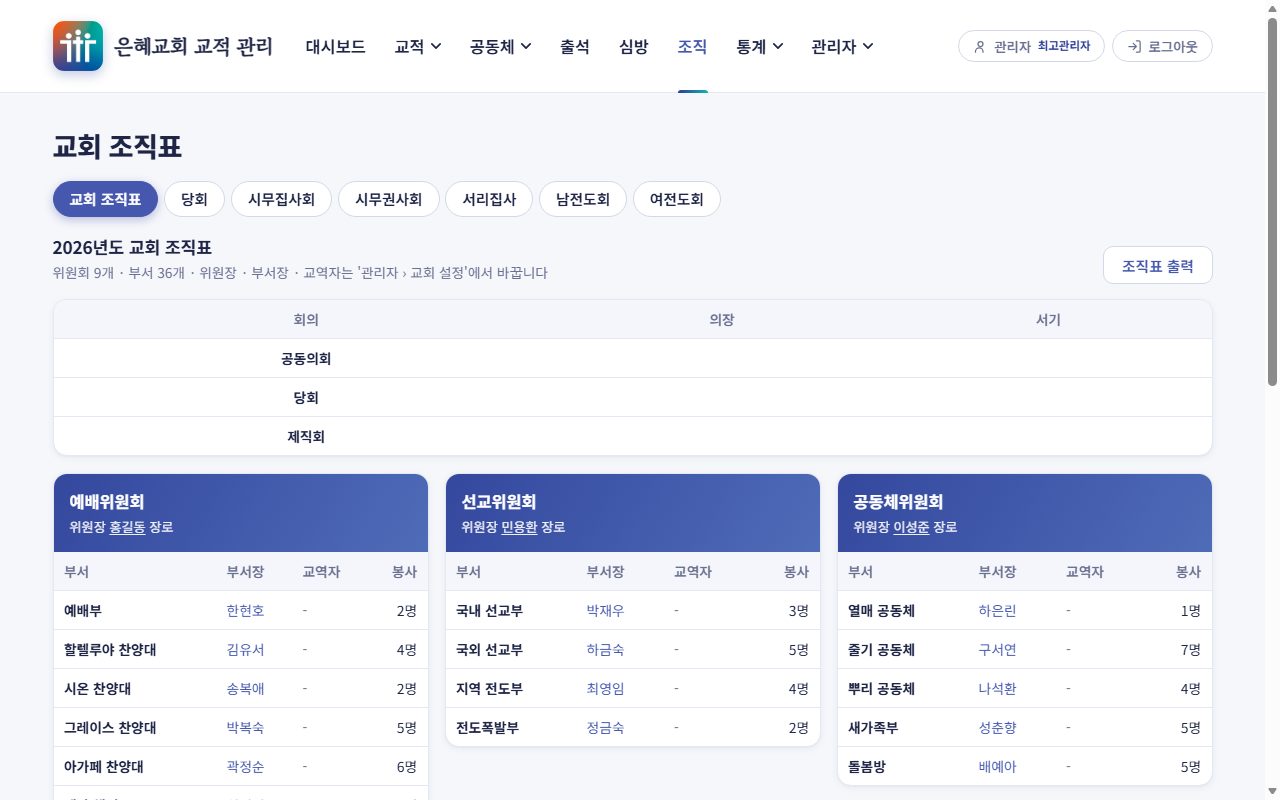Click department head 하금숙

[x=605, y=650]
